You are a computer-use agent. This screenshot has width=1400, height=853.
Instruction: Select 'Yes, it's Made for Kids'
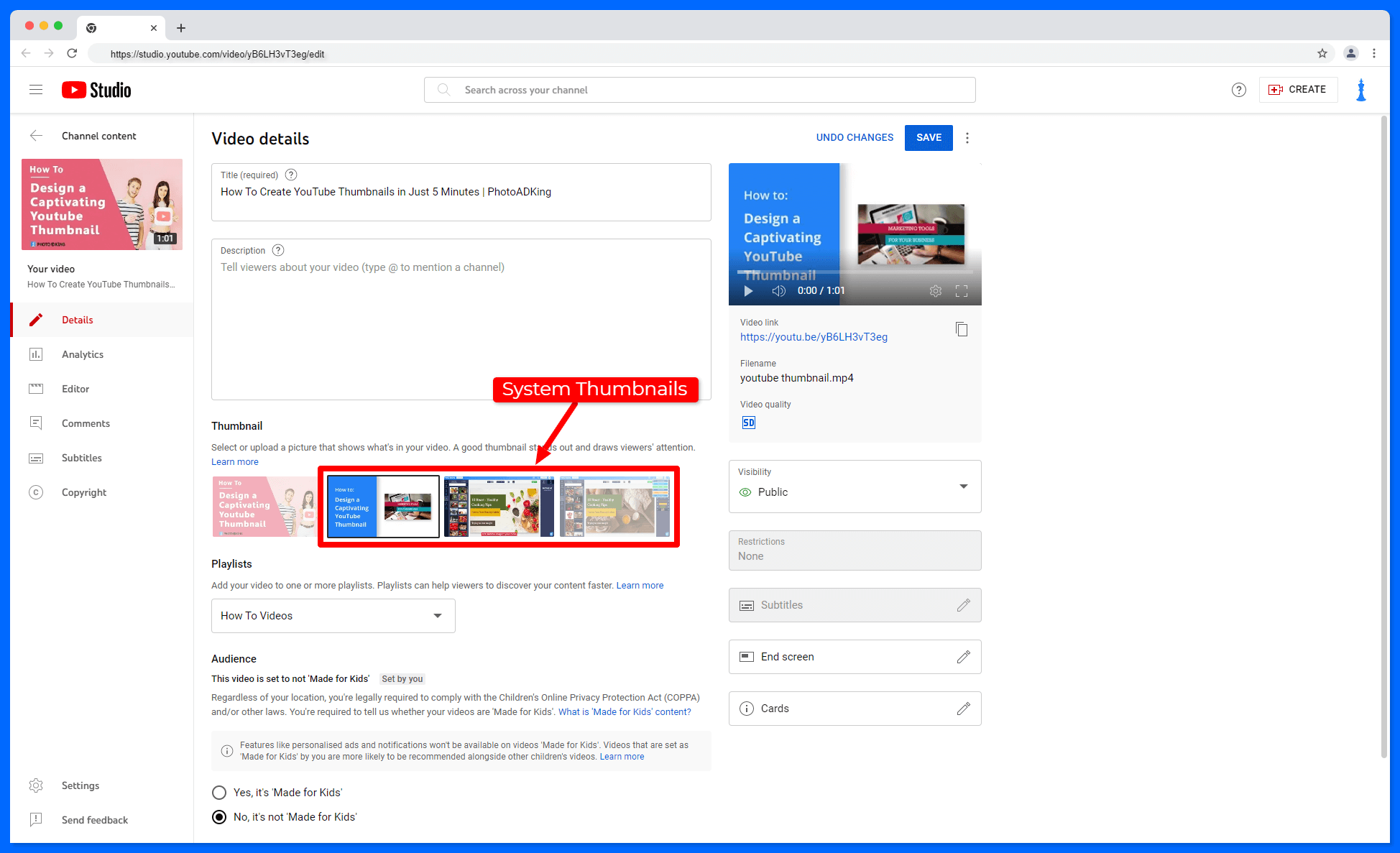coord(219,792)
